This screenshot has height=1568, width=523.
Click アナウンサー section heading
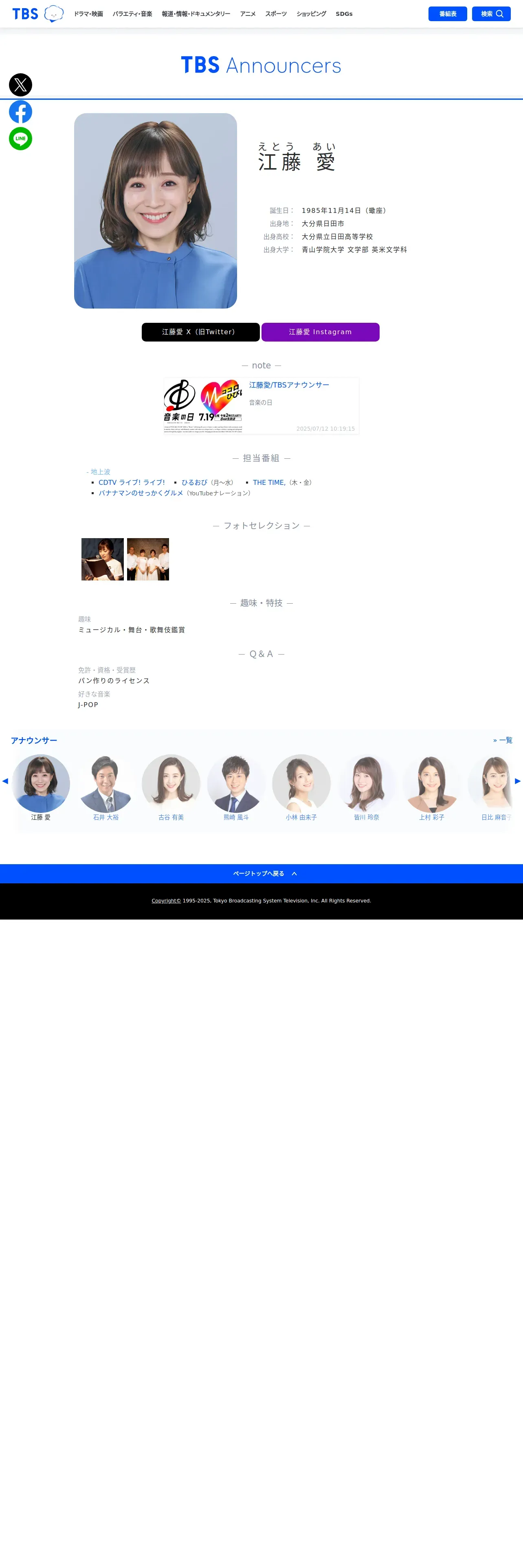pos(34,740)
